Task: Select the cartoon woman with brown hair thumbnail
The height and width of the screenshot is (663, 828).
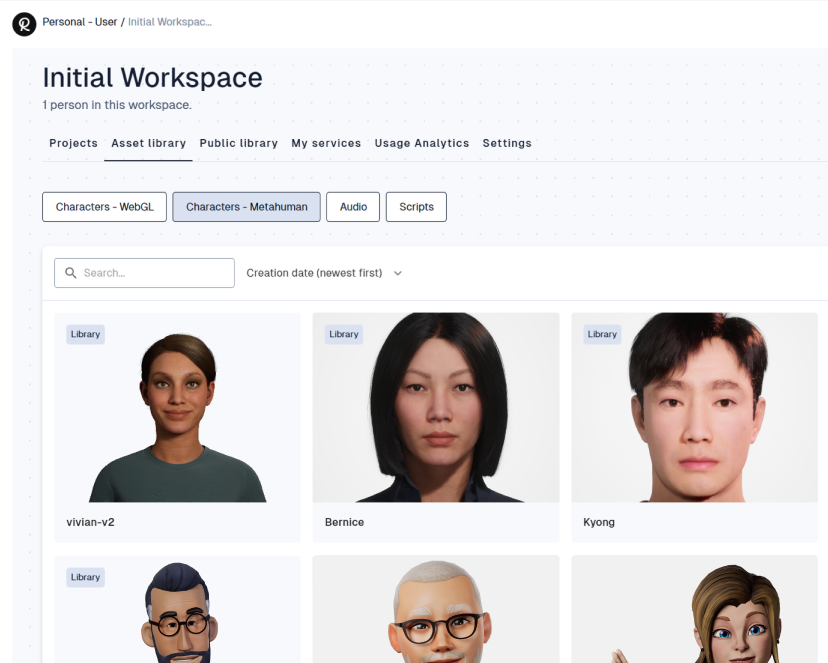Action: pos(694,609)
